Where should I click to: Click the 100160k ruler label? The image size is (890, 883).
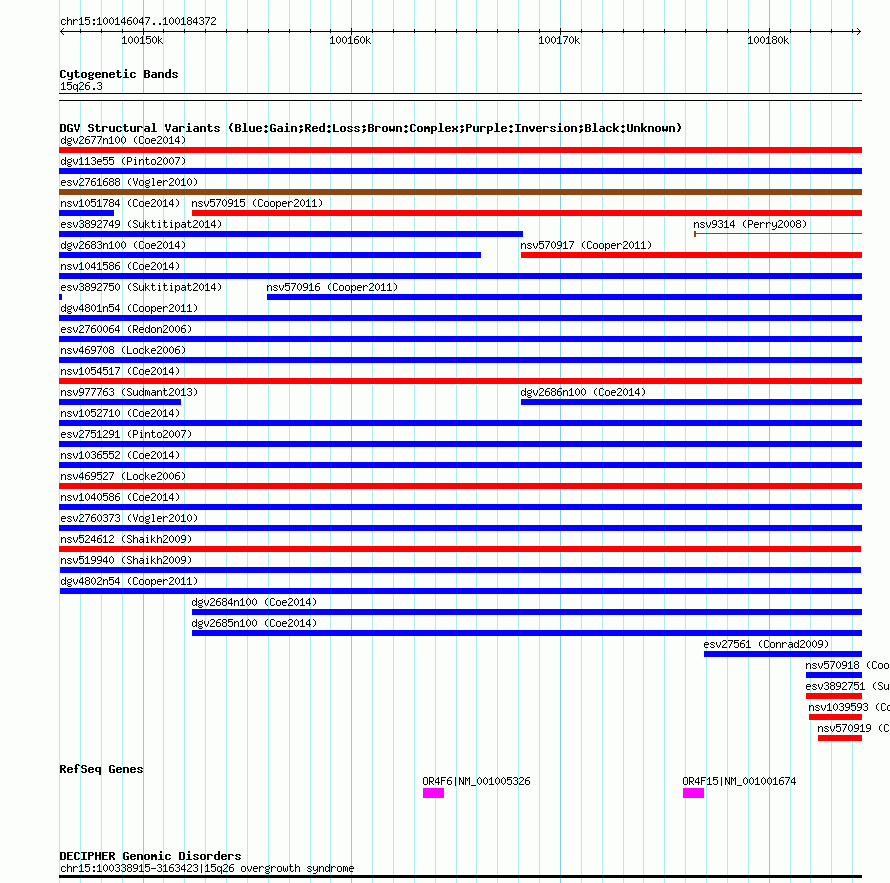coord(350,40)
